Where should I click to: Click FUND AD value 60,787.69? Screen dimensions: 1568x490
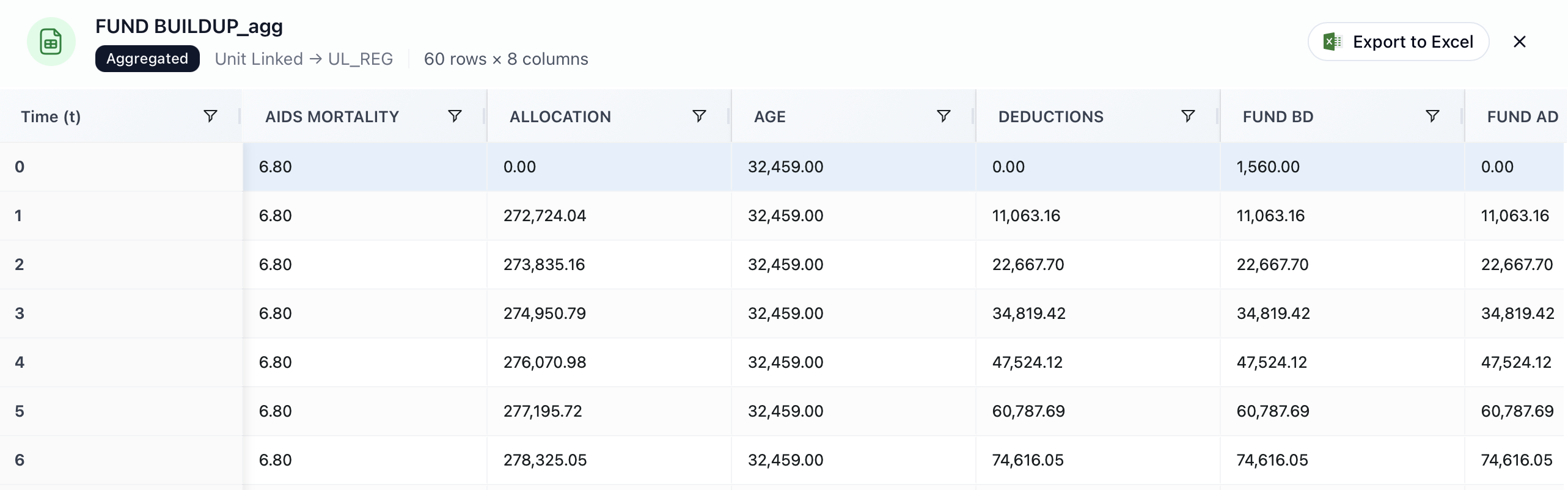[1517, 411]
